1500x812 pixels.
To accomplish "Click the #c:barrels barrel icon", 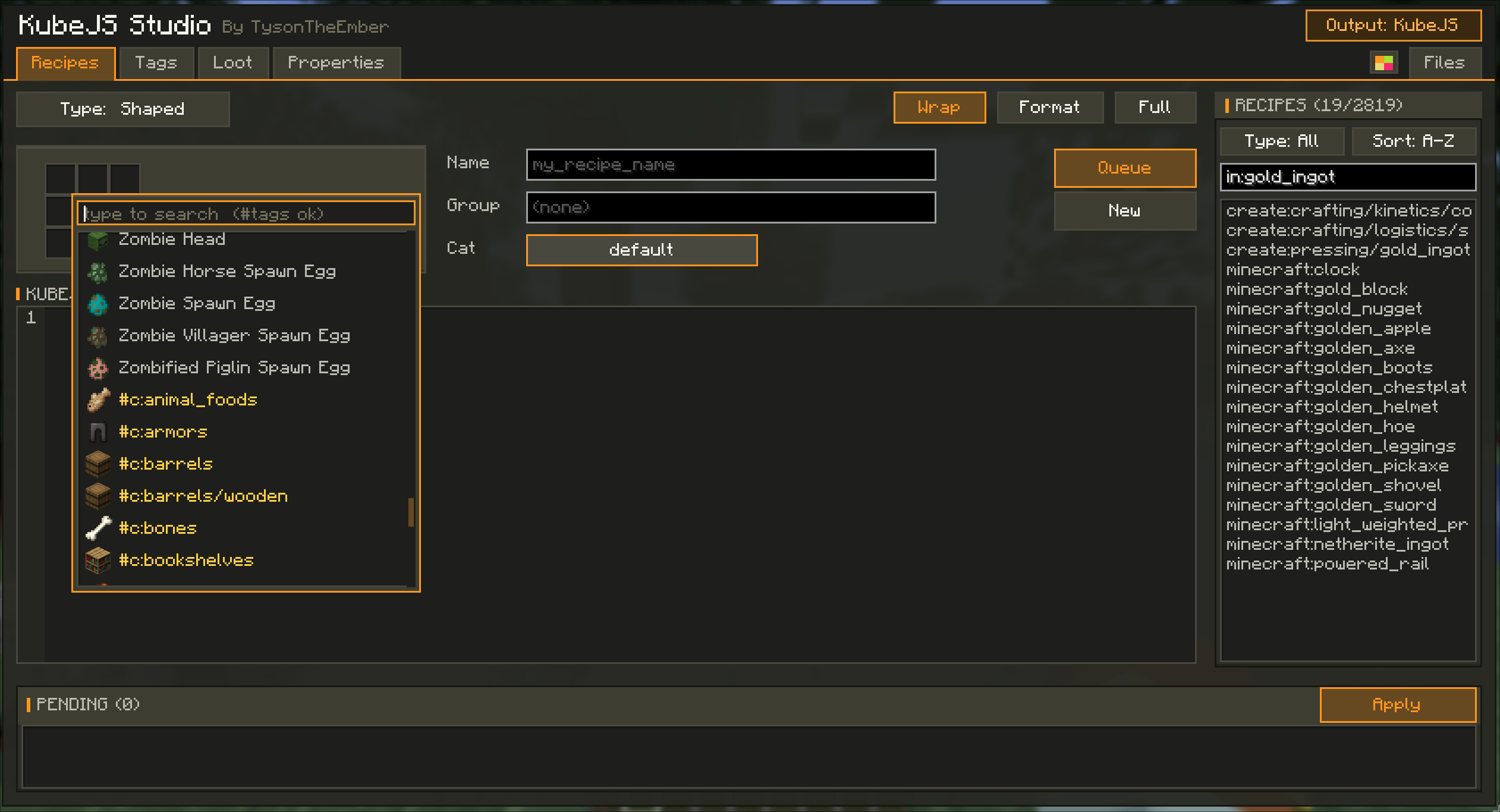I will [x=98, y=464].
